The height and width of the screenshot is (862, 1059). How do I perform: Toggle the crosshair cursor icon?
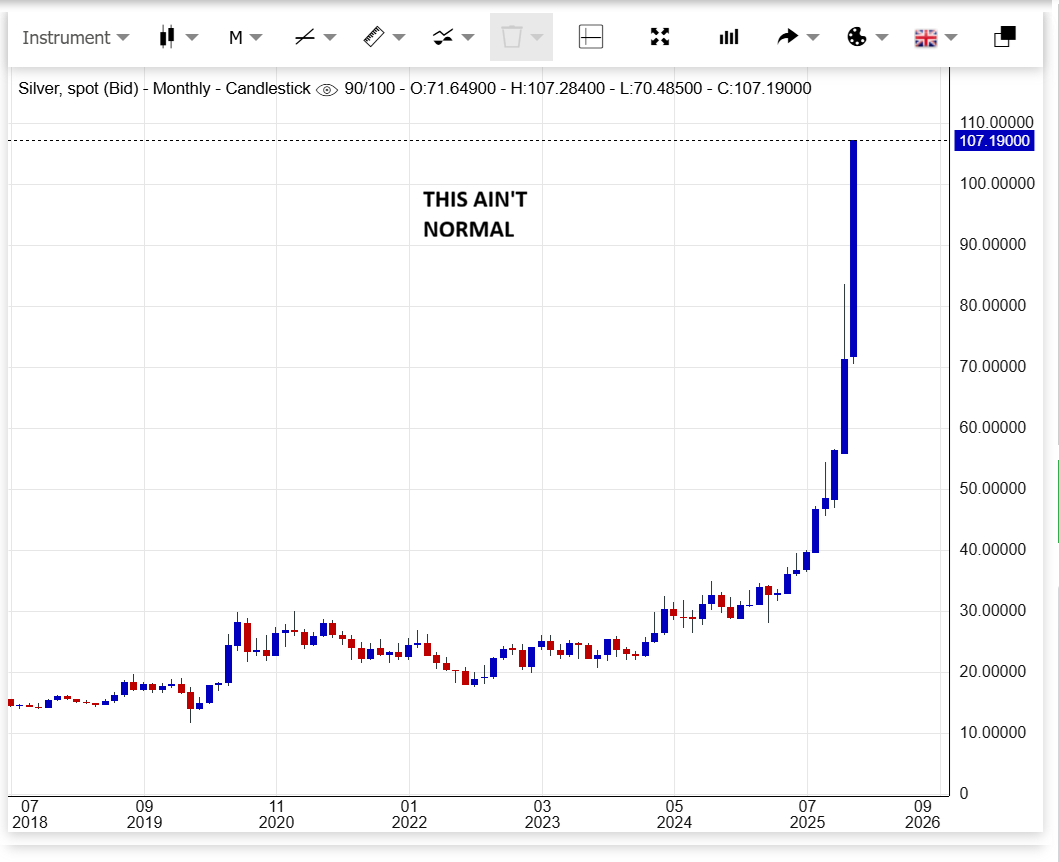(591, 37)
